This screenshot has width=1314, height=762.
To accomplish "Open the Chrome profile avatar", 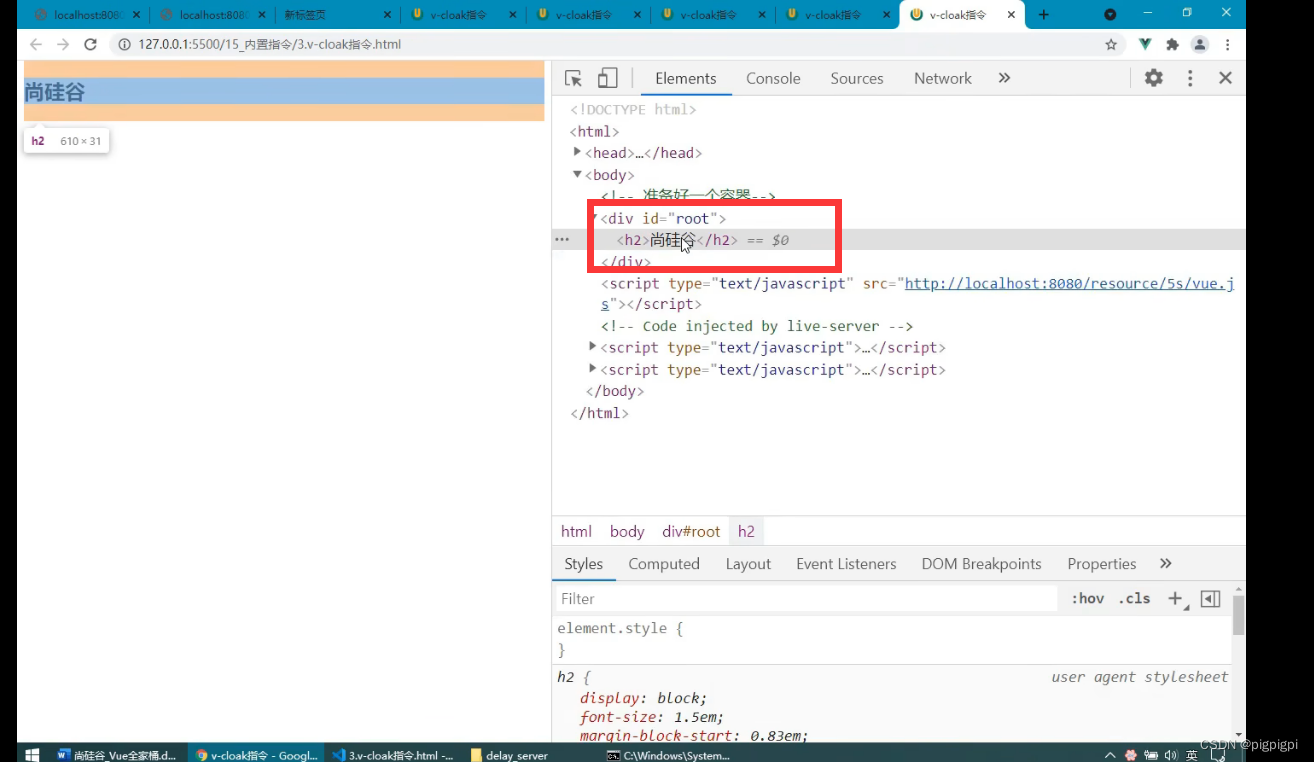I will 1200,45.
